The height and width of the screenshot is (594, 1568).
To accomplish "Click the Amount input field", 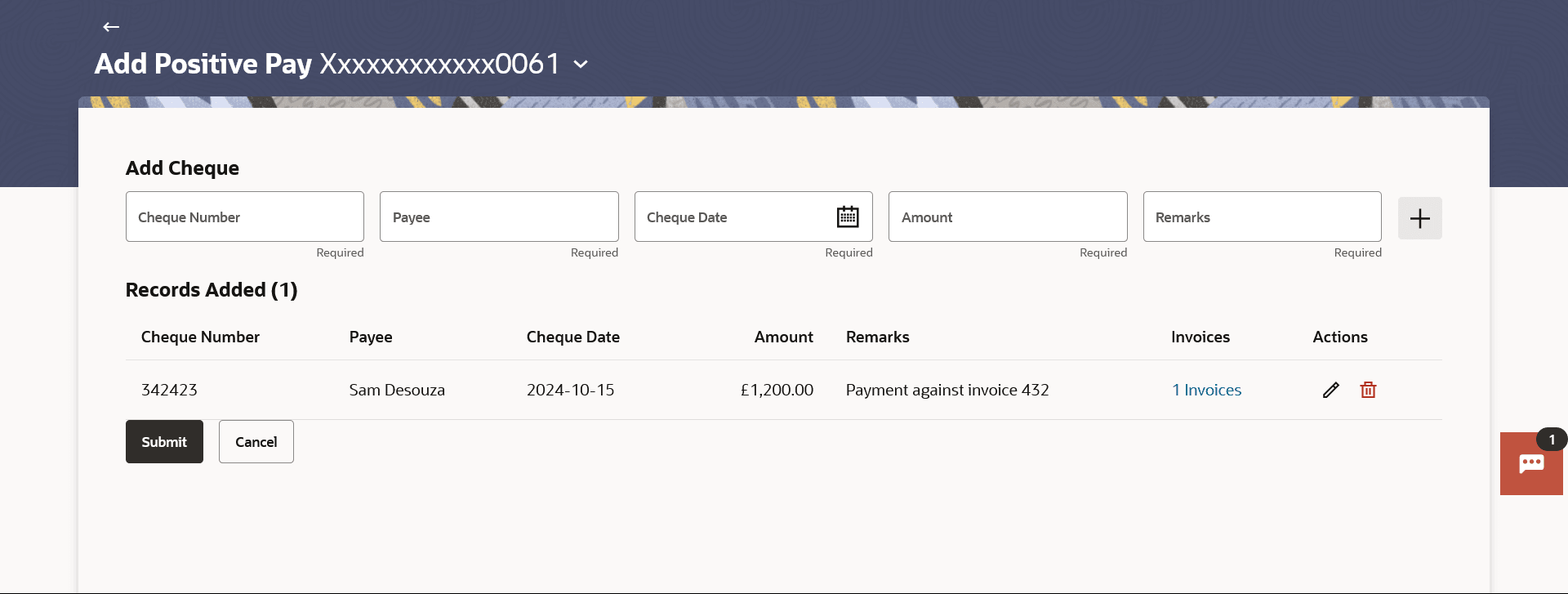I will (x=1007, y=217).
